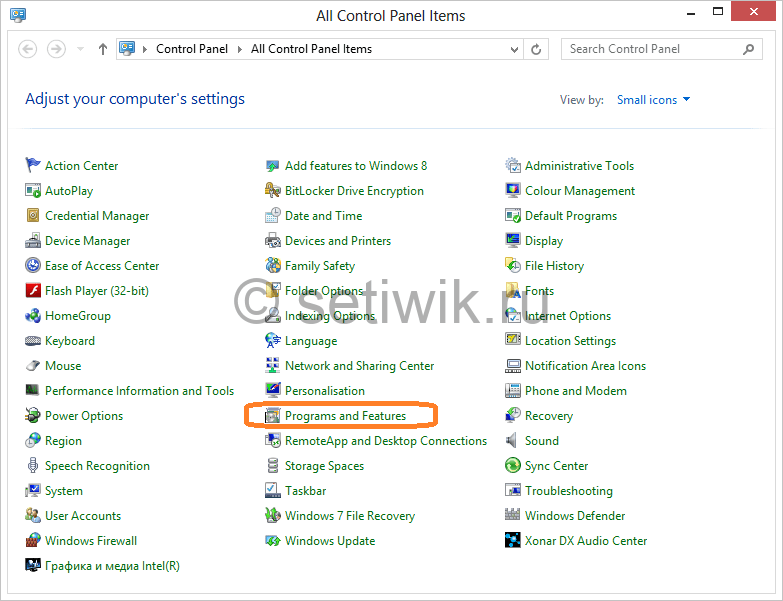Click the Power Options icon
The height and width of the screenshot is (601, 783).
click(33, 415)
